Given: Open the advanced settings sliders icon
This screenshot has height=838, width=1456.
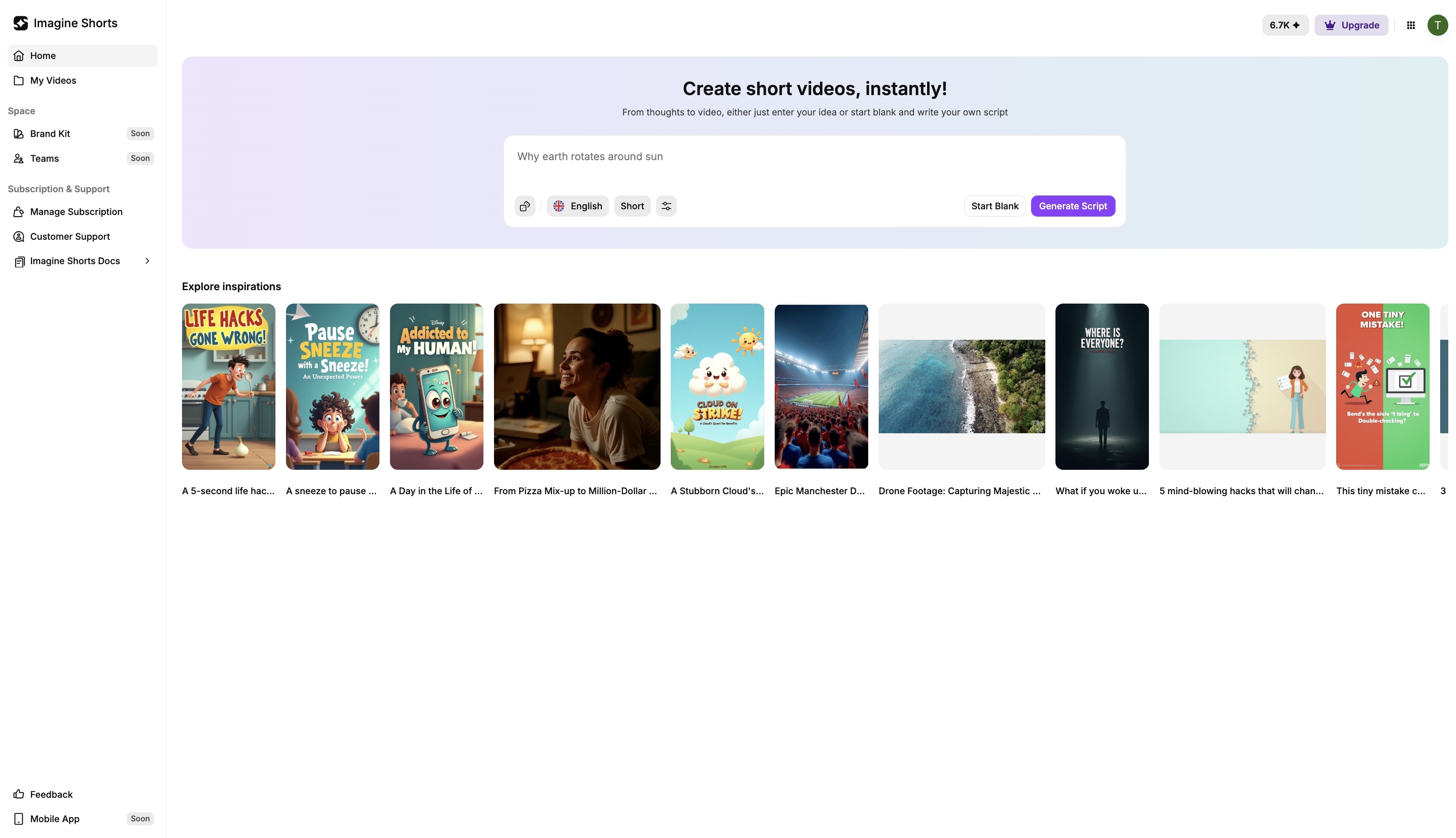Looking at the screenshot, I should point(666,206).
